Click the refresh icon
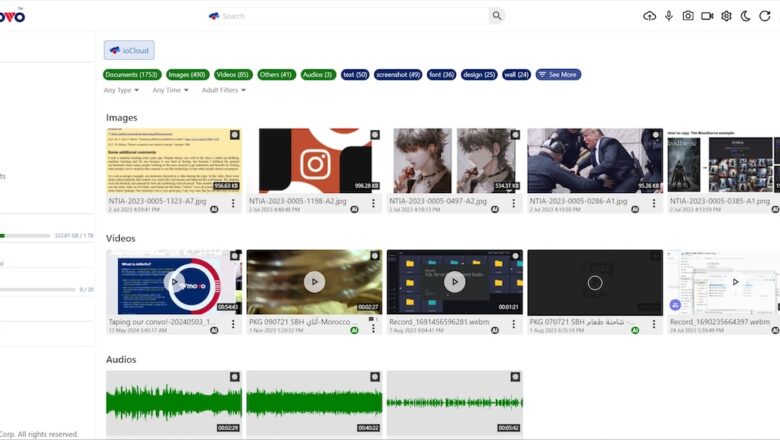Screen dimensions: 780x440 (x=765, y=16)
